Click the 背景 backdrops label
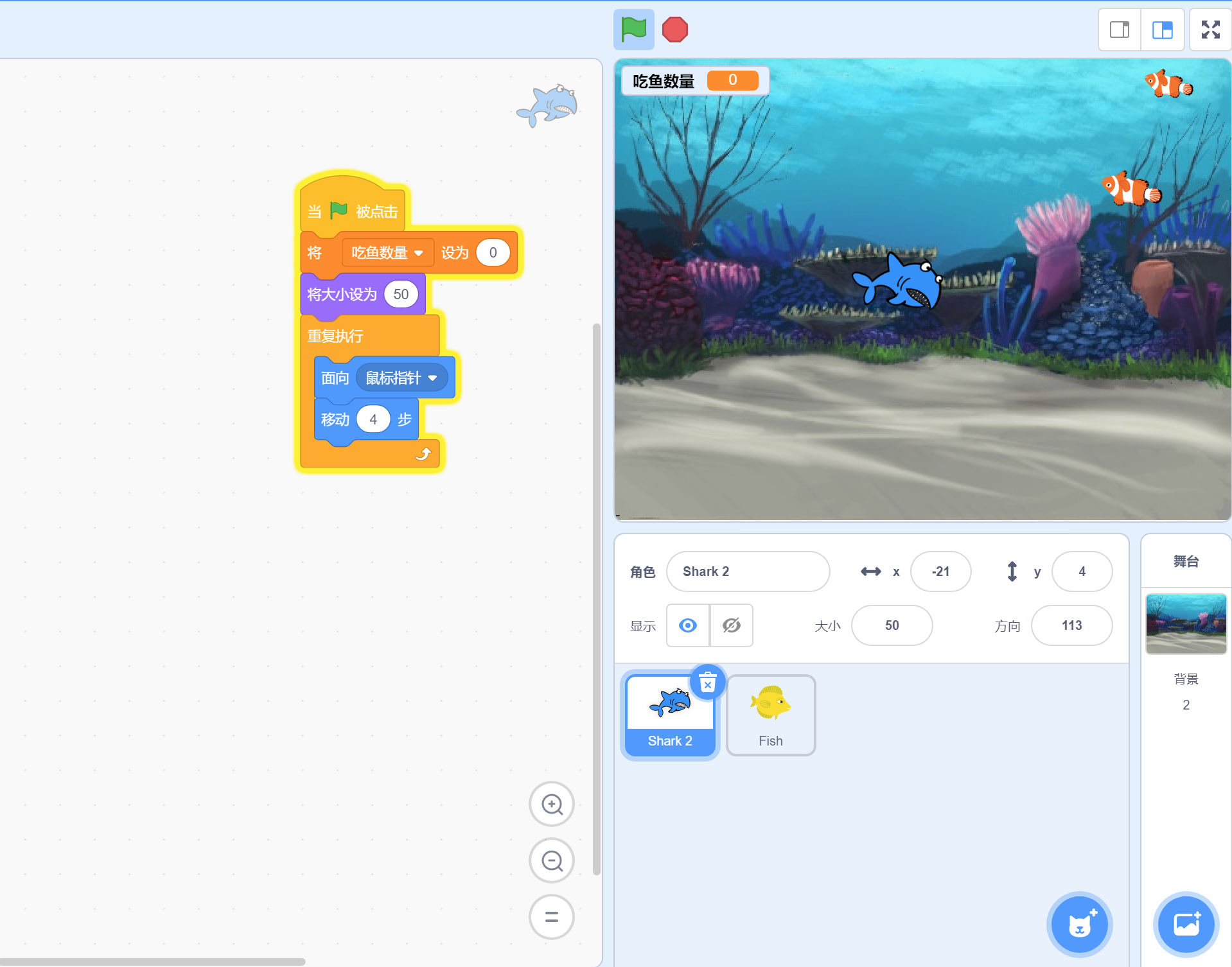The width and height of the screenshot is (1232, 967). tap(1186, 679)
